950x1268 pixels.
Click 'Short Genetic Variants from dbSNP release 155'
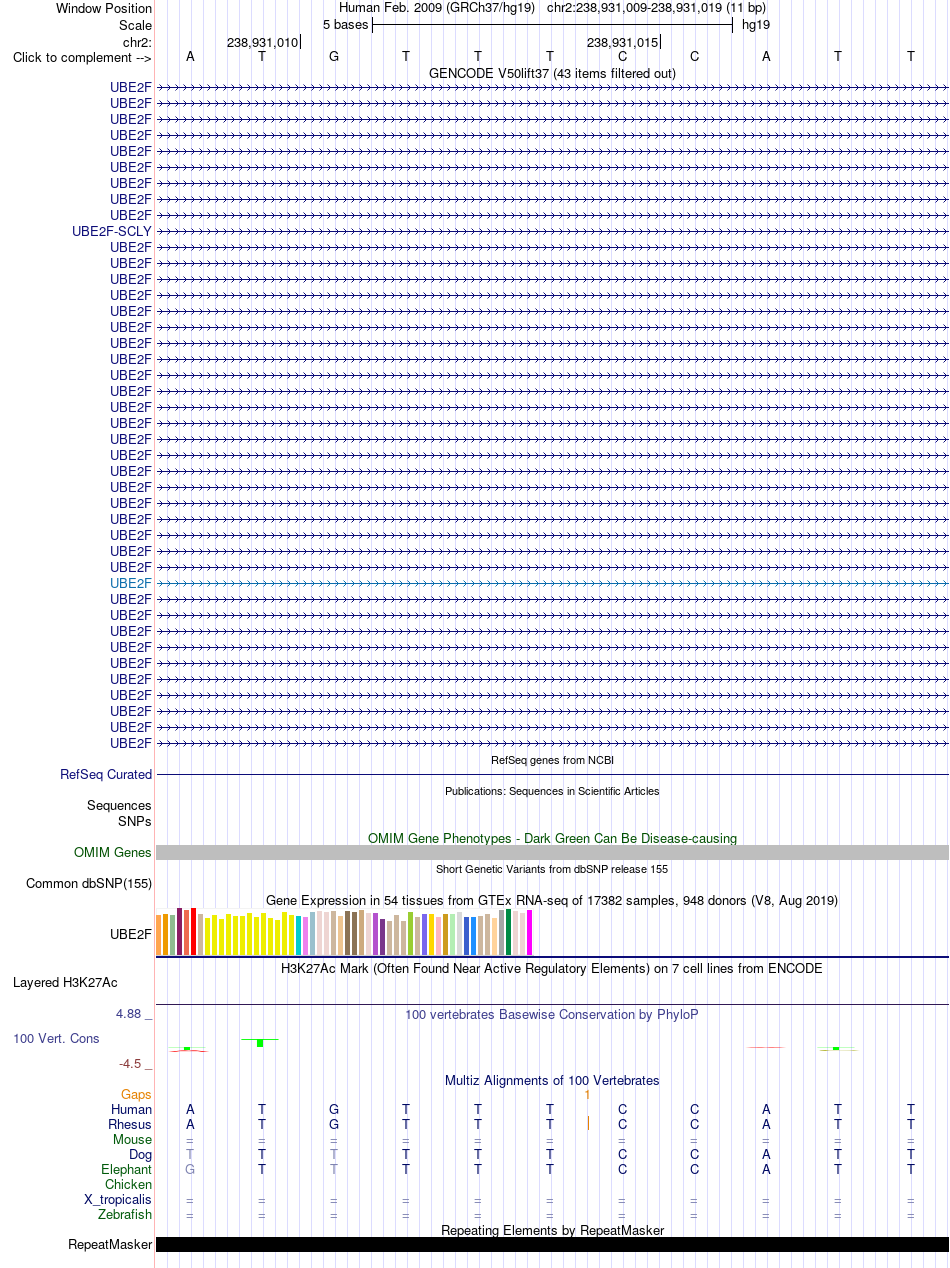552,869
